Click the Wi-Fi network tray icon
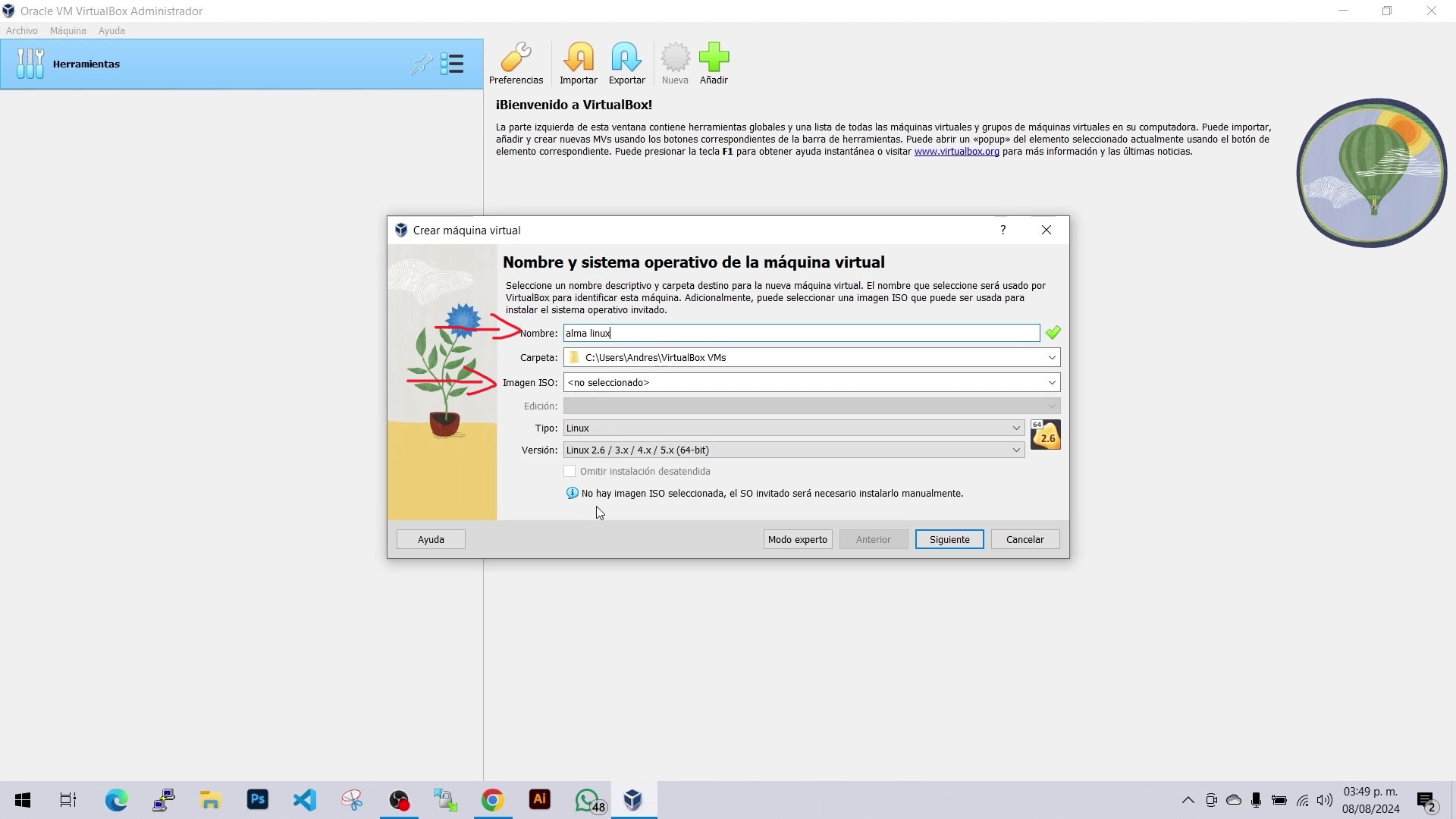The width and height of the screenshot is (1456, 819). [x=1302, y=800]
